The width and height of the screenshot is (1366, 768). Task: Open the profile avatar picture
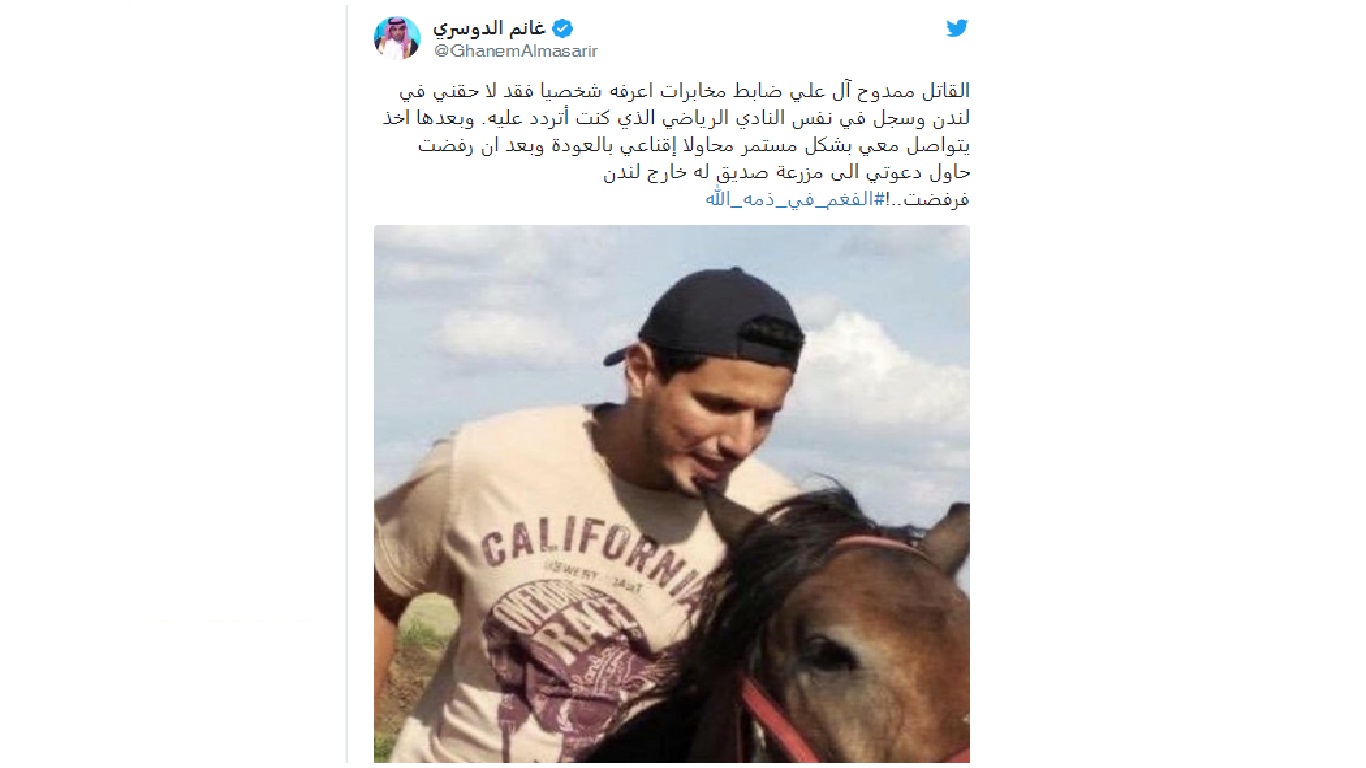[397, 38]
